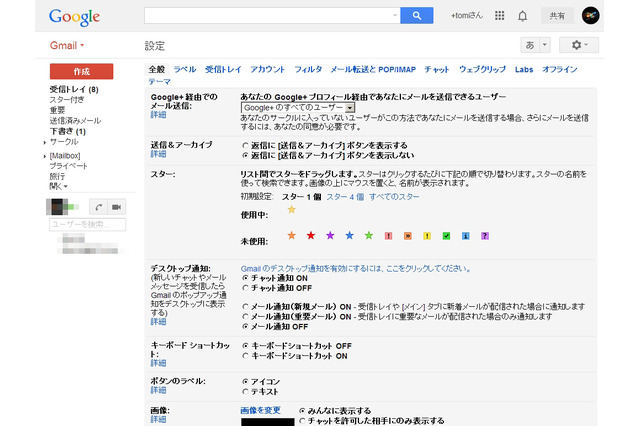Switch to the アカウント tab
This screenshot has width=640, height=426.
pyautogui.click(x=267, y=69)
